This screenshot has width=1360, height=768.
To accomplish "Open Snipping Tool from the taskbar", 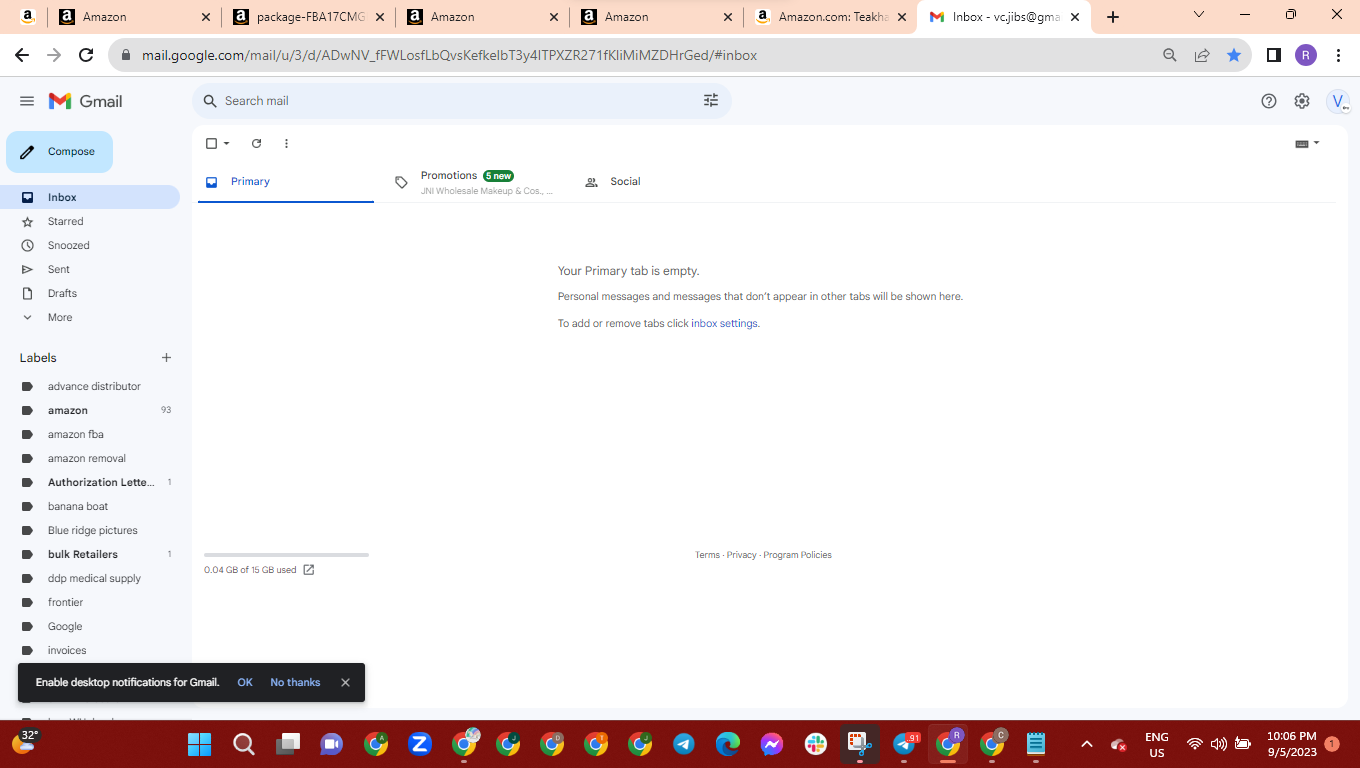I will coord(860,744).
